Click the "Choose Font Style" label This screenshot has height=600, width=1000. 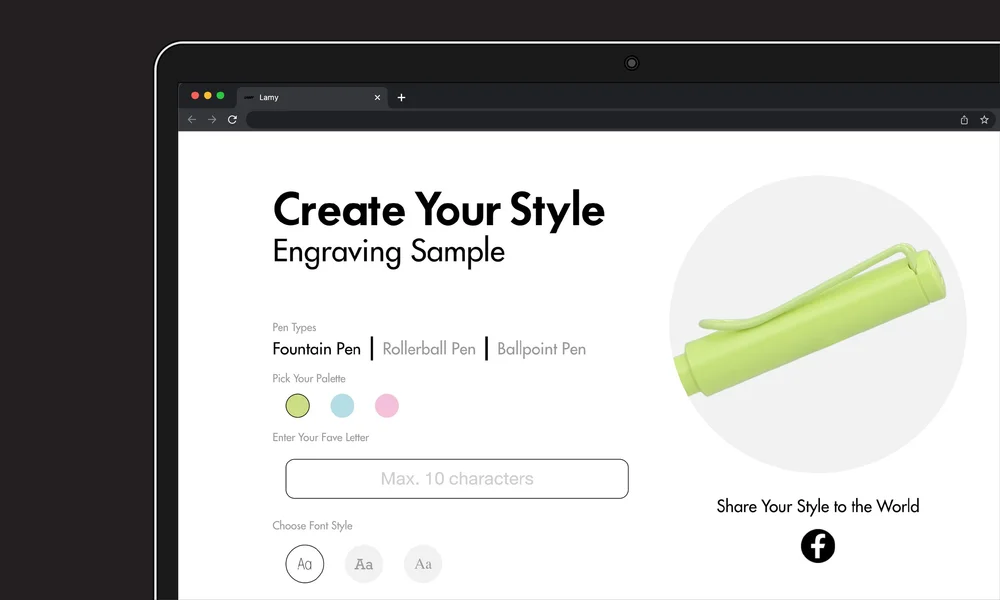312,525
